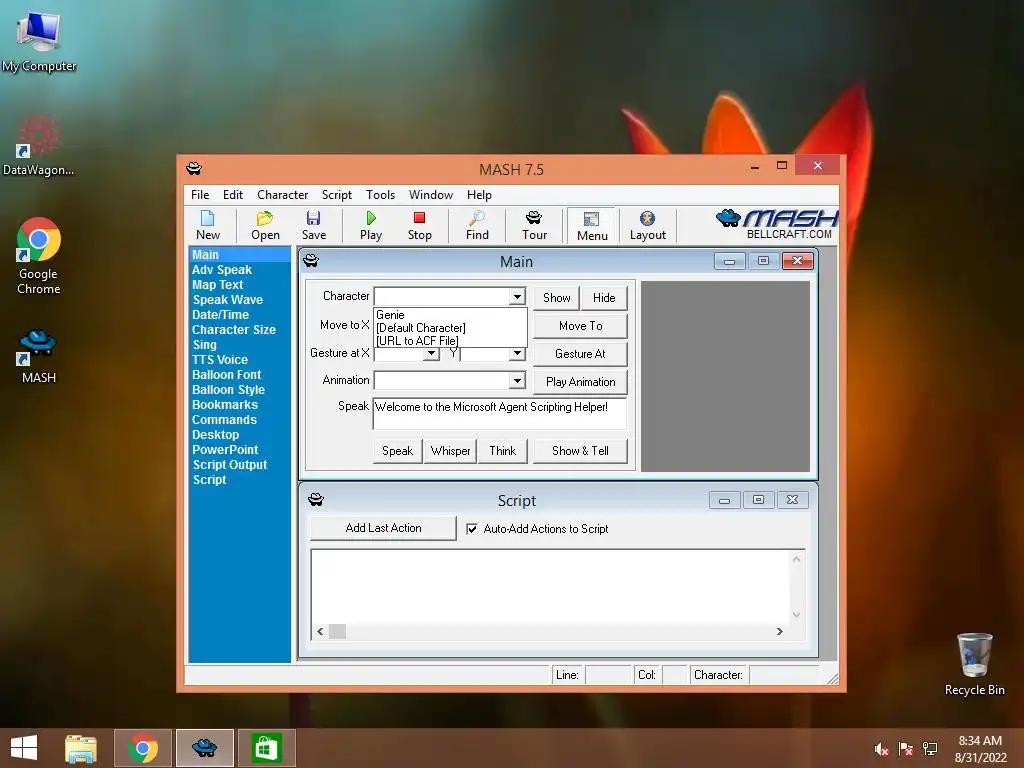Click the MASH Bellcraft.com logo
The width and height of the screenshot is (1024, 768).
coord(776,225)
